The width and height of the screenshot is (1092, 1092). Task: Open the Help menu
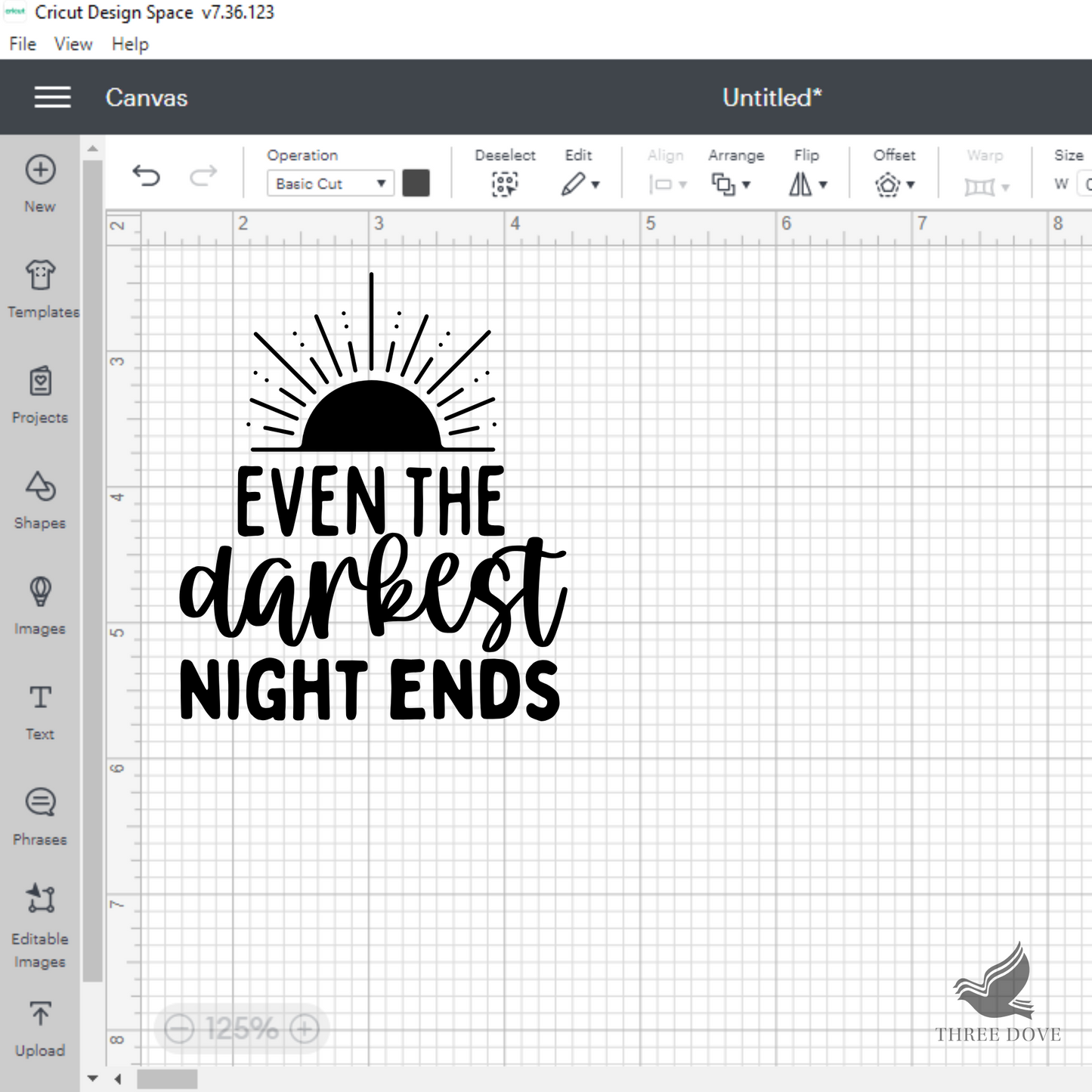pos(130,44)
